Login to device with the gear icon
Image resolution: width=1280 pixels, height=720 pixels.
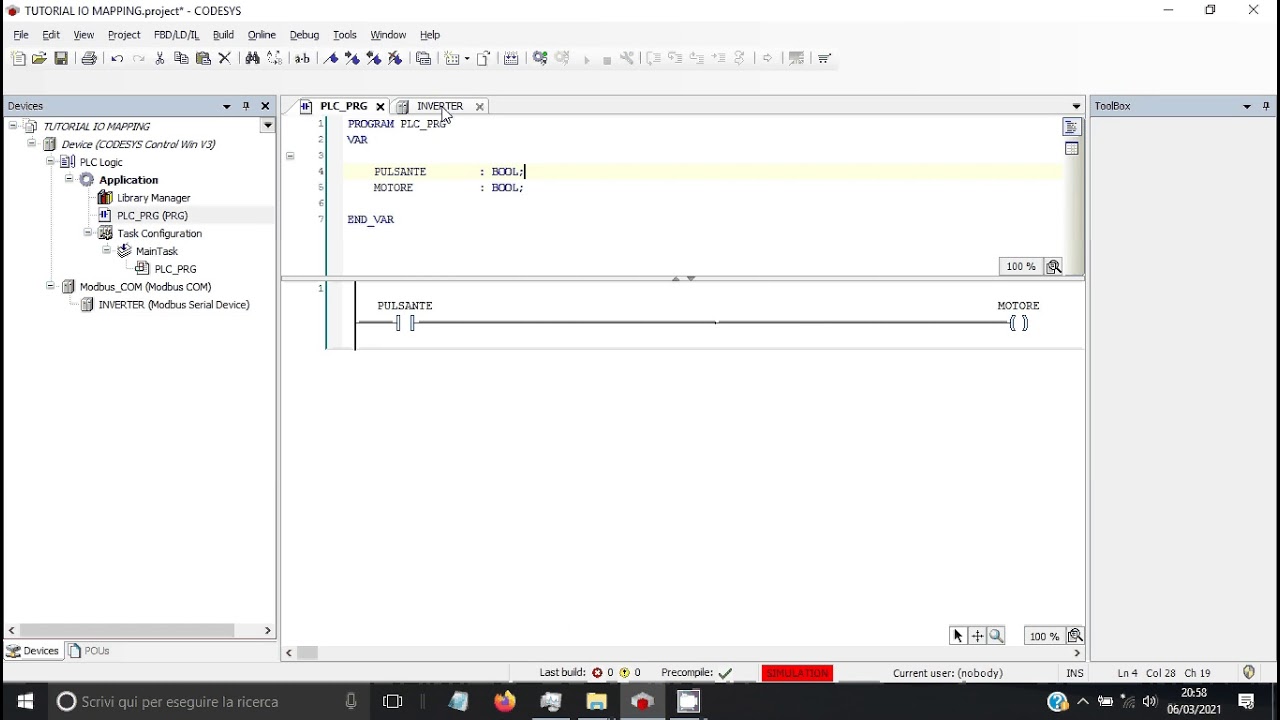coord(540,58)
